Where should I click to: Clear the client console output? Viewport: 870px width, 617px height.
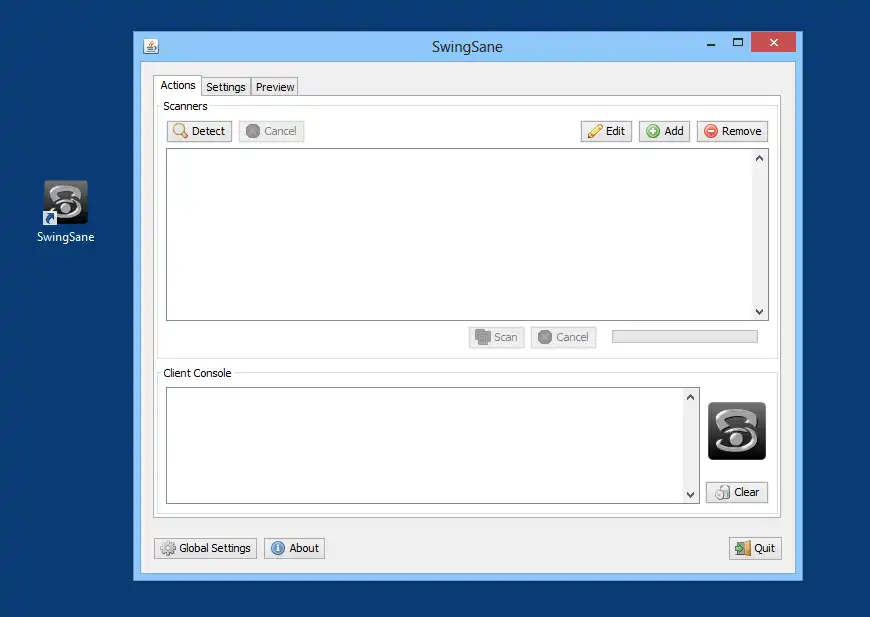tap(737, 492)
